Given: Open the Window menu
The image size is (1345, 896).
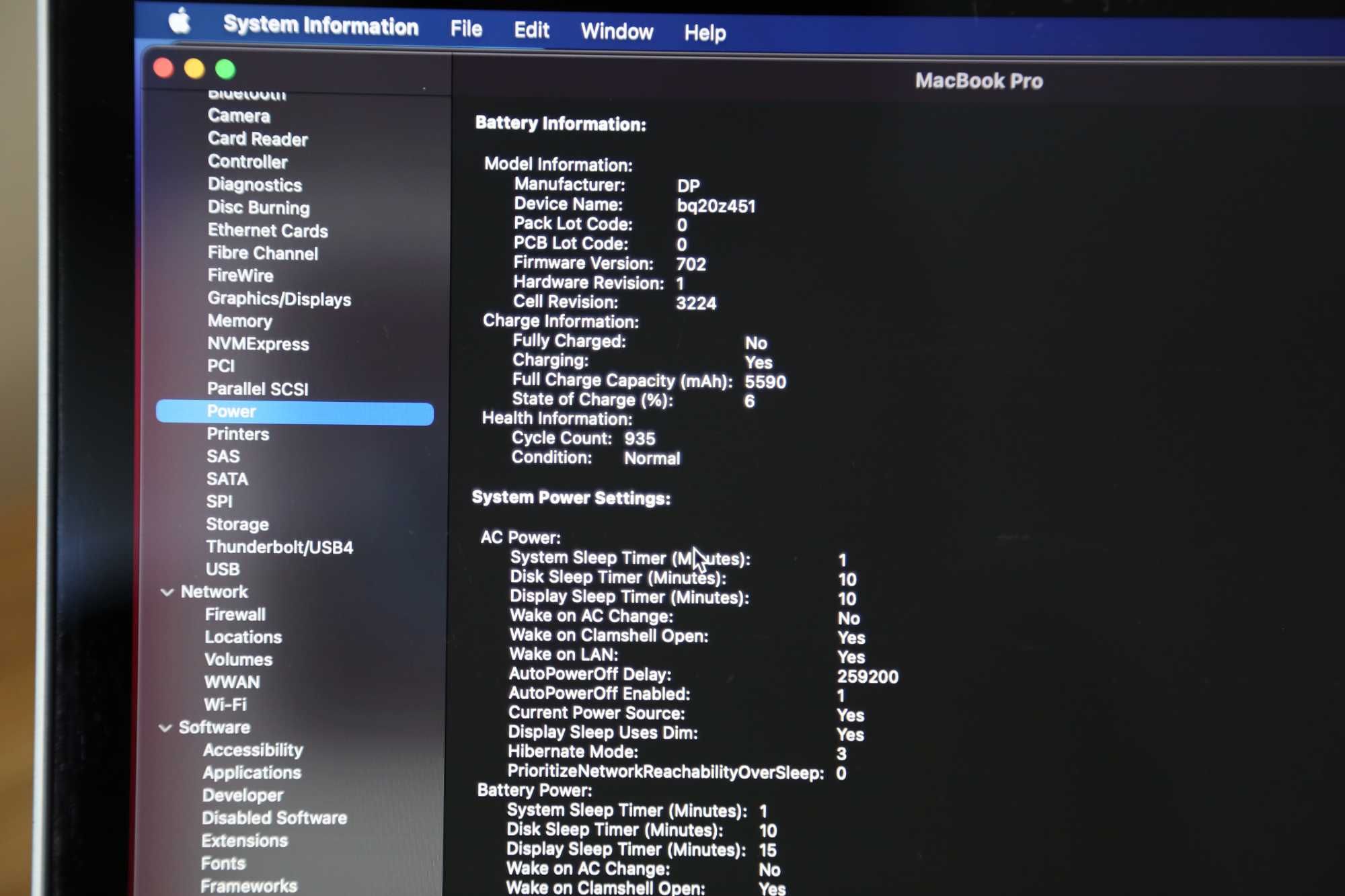Looking at the screenshot, I should click(x=617, y=32).
